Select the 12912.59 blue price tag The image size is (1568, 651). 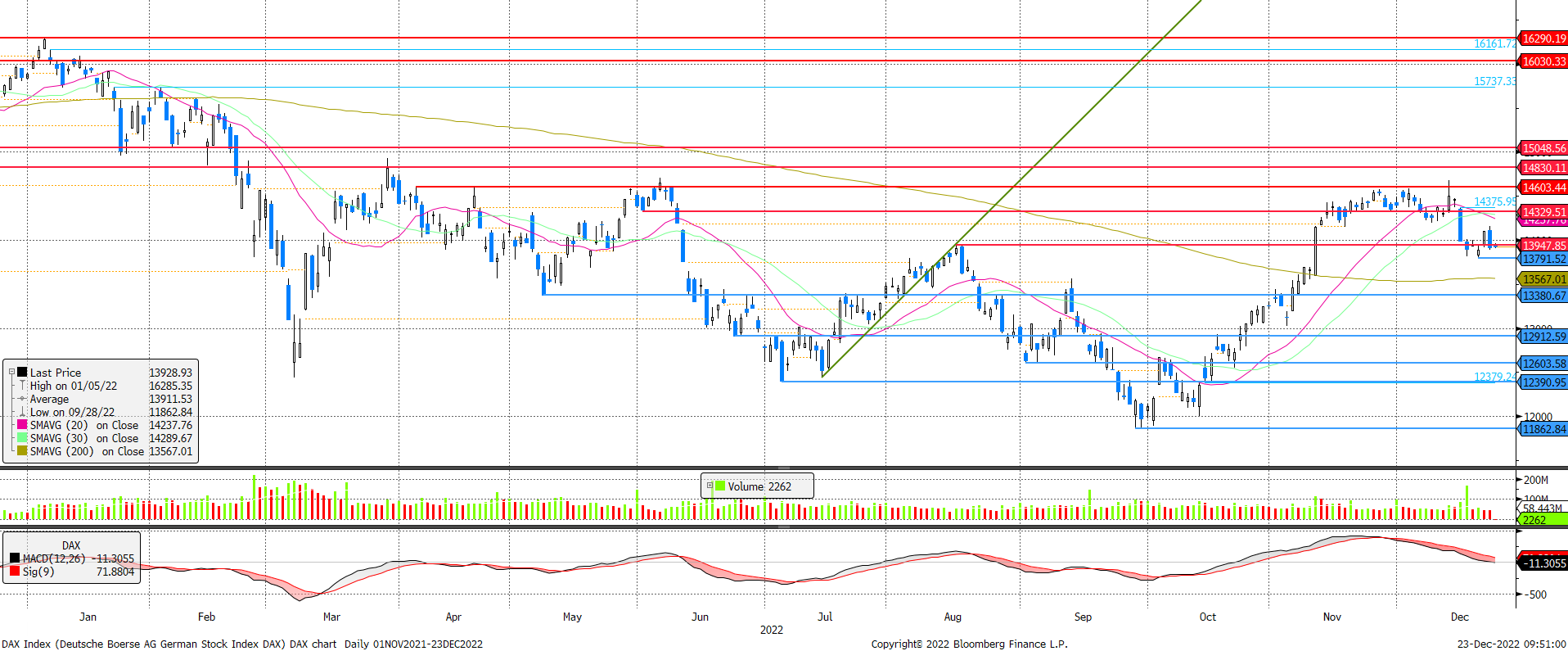1543,337
